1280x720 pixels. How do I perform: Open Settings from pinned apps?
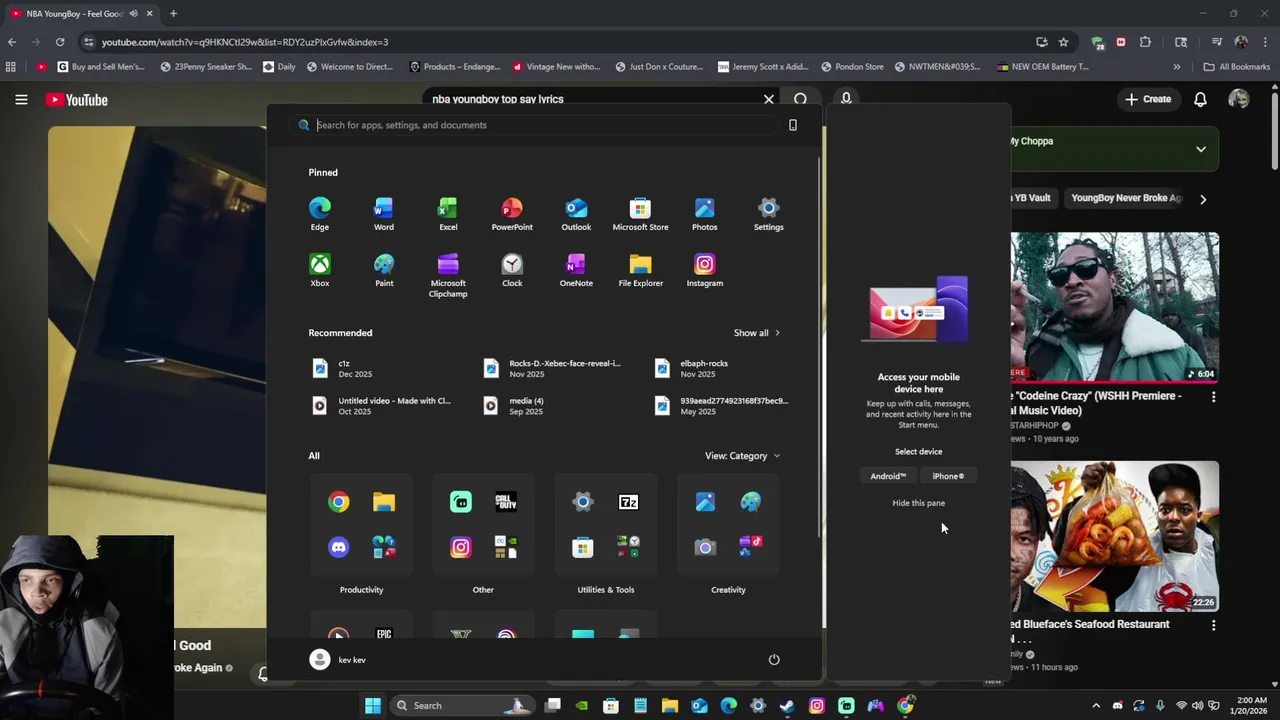[768, 213]
